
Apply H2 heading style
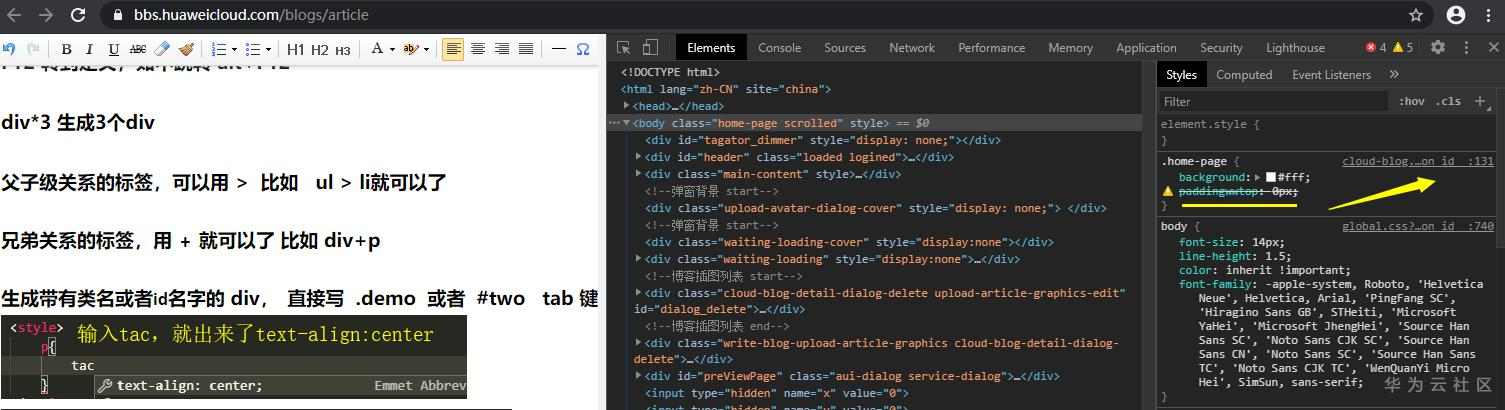click(319, 49)
